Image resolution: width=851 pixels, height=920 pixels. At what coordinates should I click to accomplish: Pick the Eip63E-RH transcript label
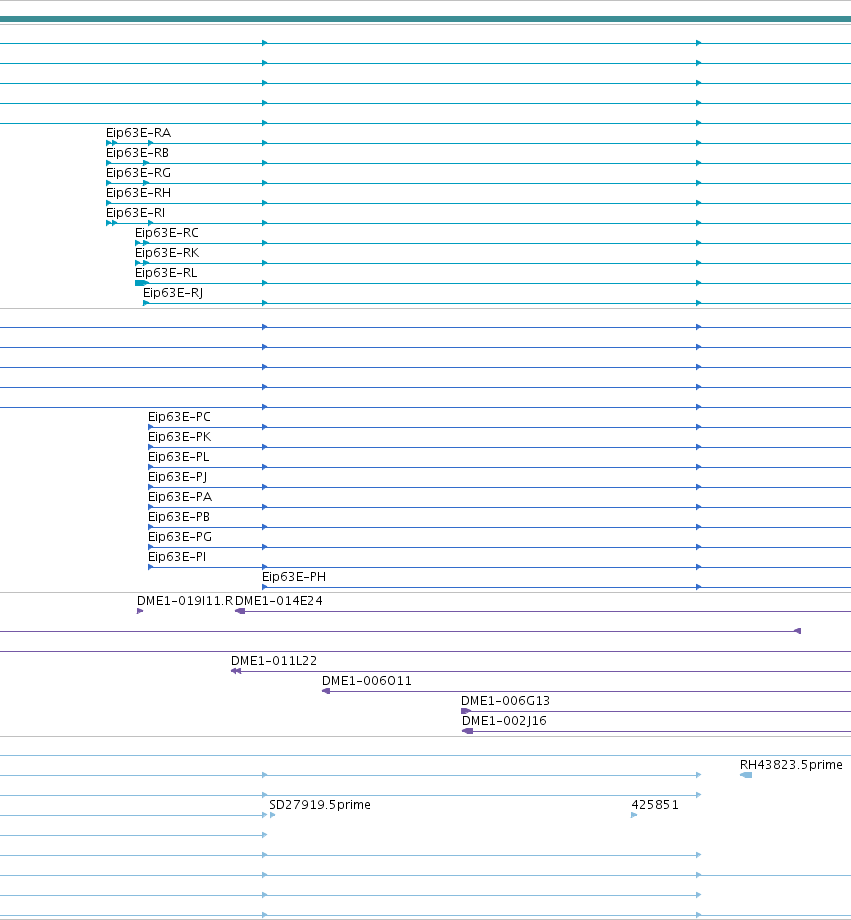coord(139,193)
